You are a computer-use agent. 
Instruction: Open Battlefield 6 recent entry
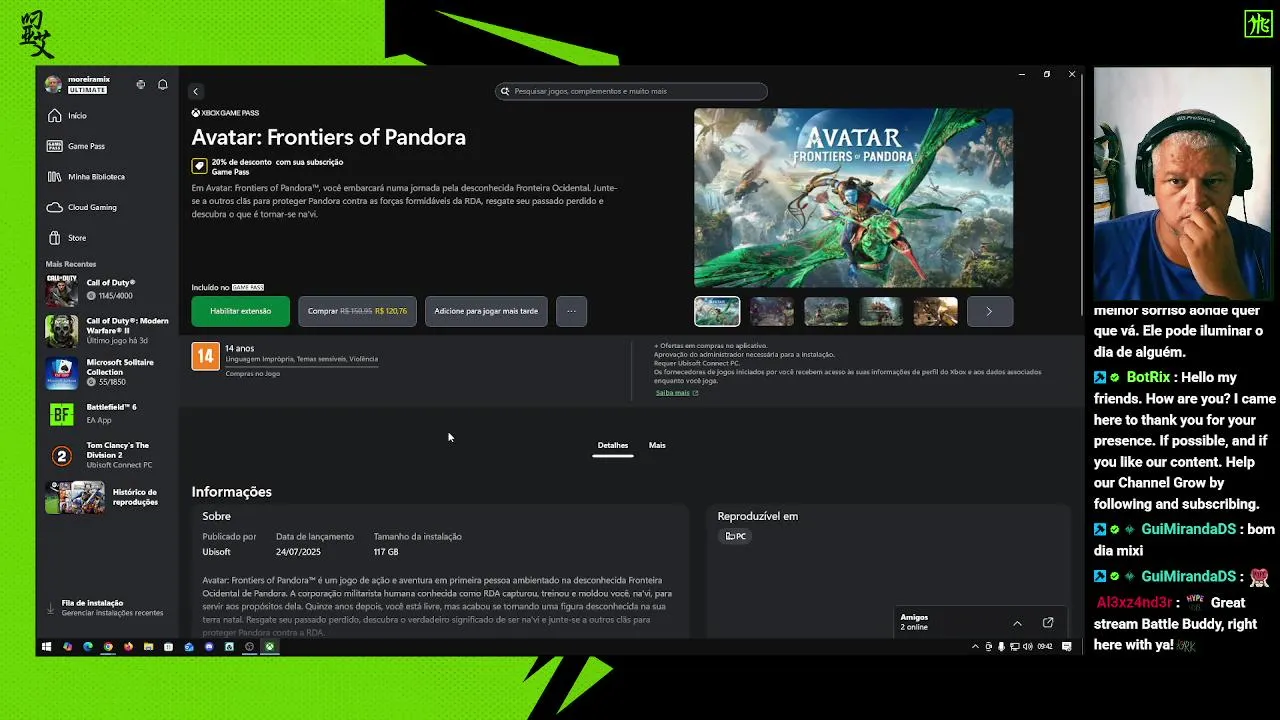pos(108,414)
